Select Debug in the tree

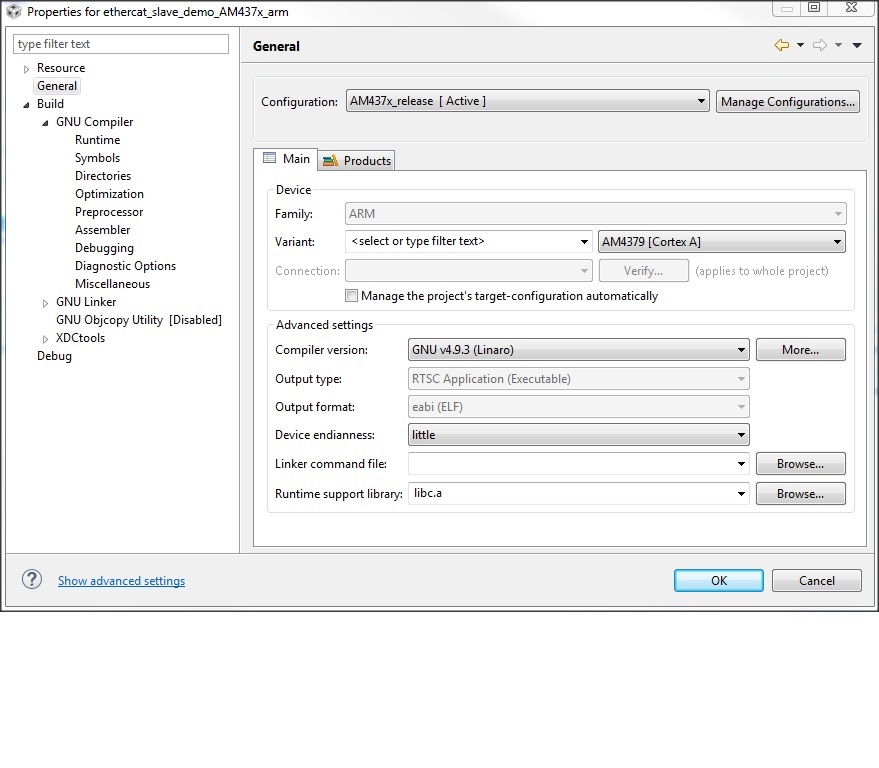pos(54,356)
